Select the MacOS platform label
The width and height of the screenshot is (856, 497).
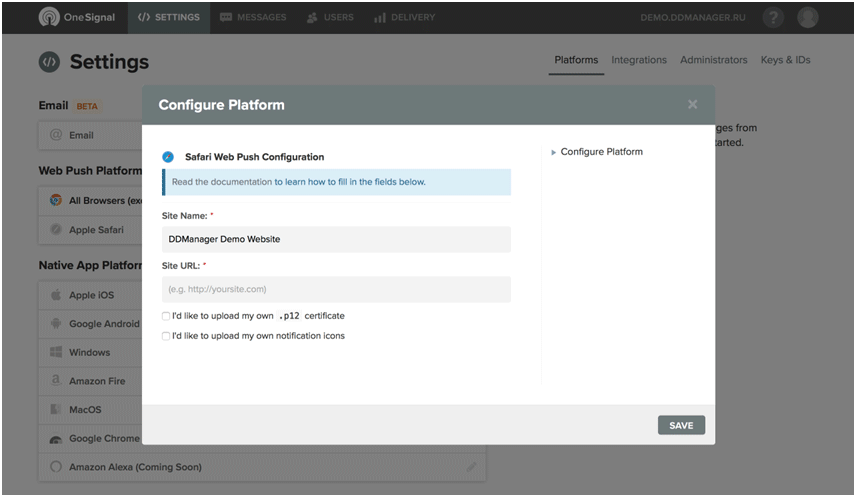85,410
